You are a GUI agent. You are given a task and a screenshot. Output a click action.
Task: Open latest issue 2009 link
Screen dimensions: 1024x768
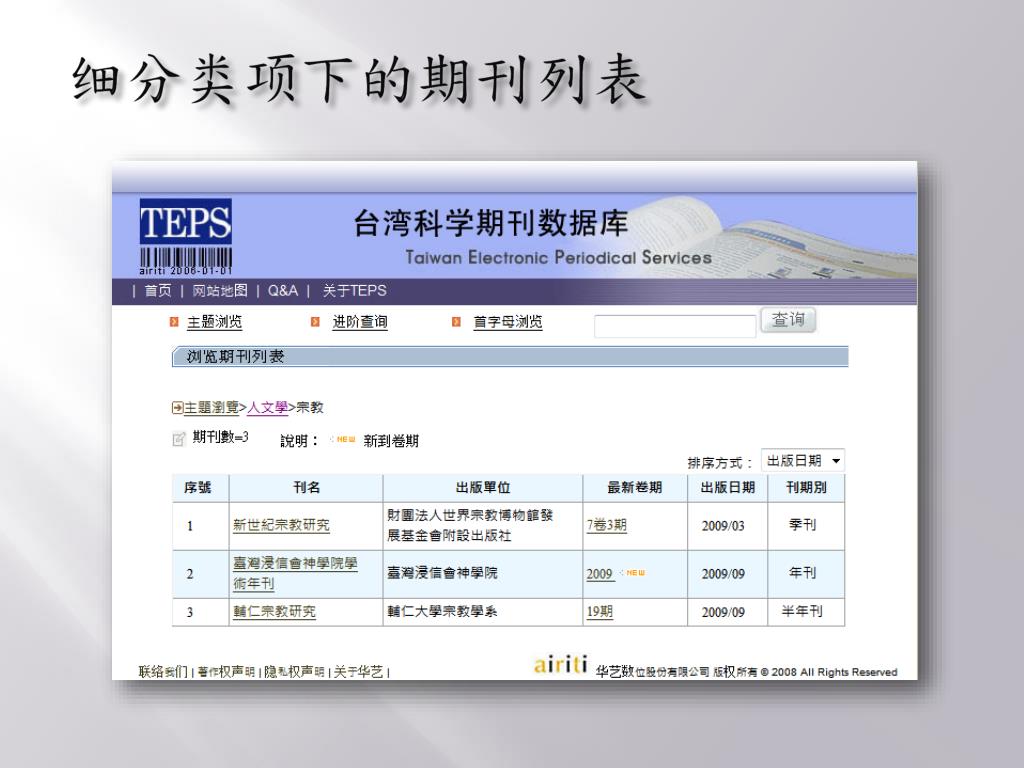[x=600, y=574]
